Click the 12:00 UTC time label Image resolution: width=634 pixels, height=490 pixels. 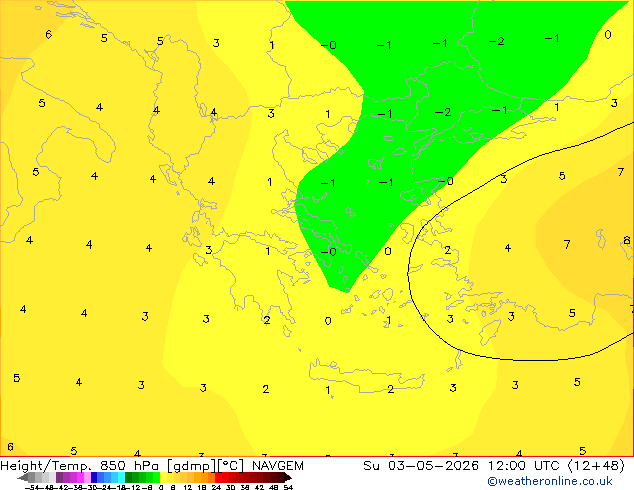(x=526, y=466)
